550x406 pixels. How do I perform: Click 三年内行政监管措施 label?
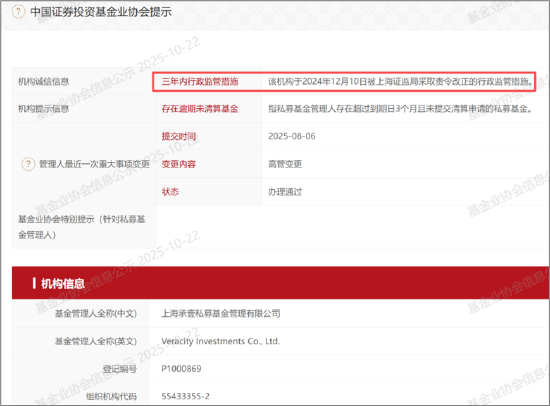pyautogui.click(x=200, y=81)
